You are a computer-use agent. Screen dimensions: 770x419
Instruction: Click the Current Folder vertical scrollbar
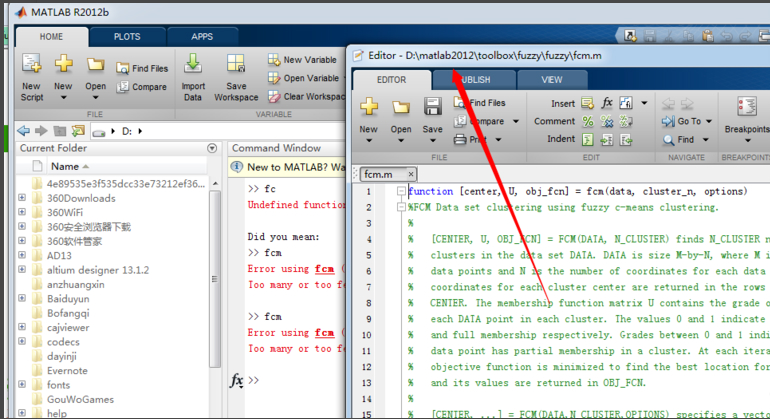(215, 279)
